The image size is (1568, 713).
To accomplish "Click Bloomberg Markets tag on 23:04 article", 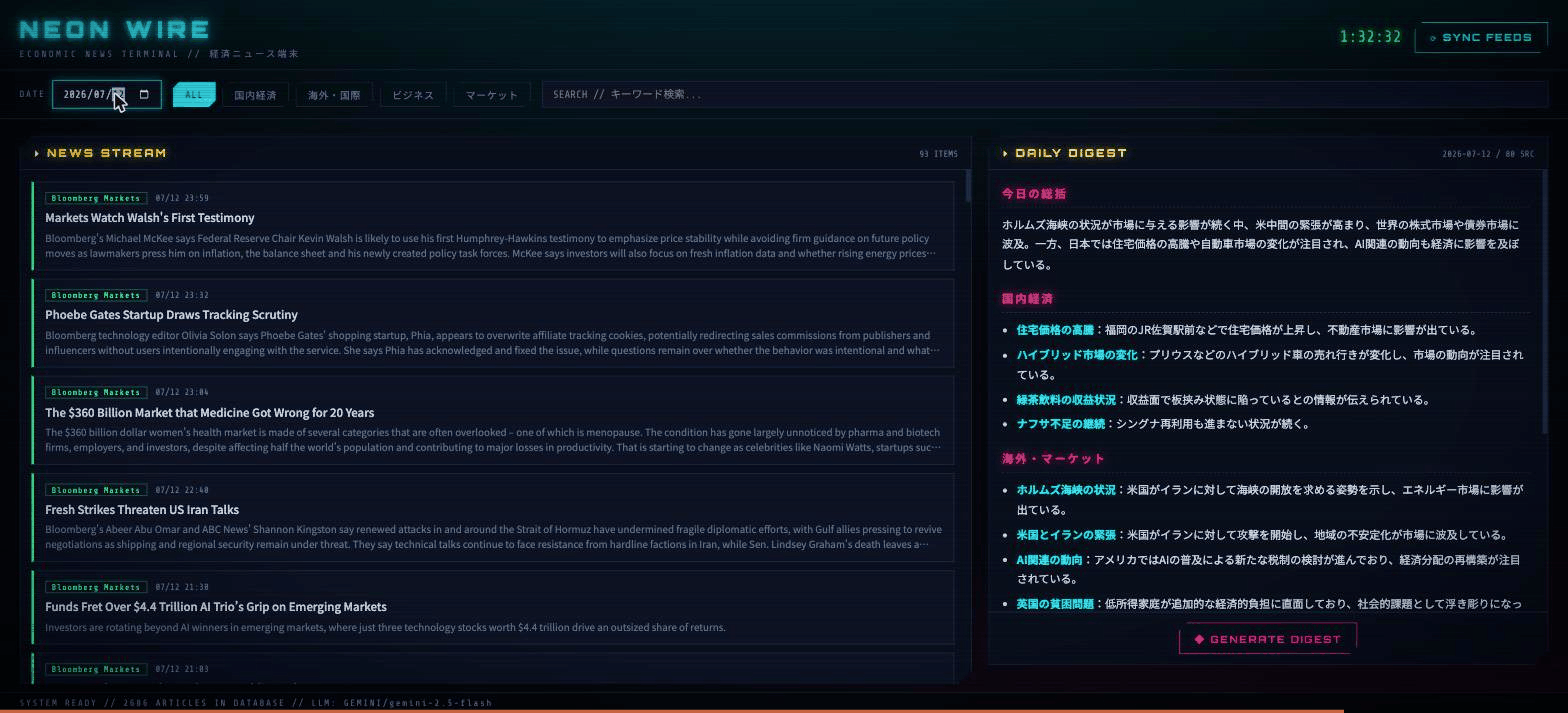I will point(96,392).
